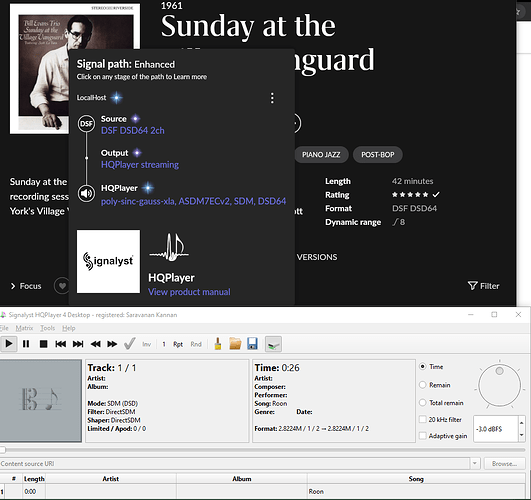This screenshot has width=531, height=500.
Task: Open the Tools menu
Action: tap(48, 328)
